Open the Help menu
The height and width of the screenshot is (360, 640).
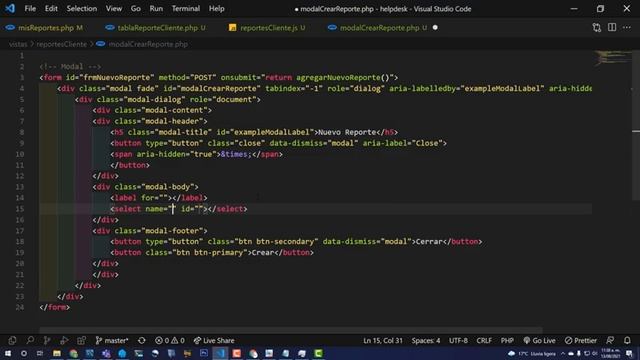click(x=217, y=9)
